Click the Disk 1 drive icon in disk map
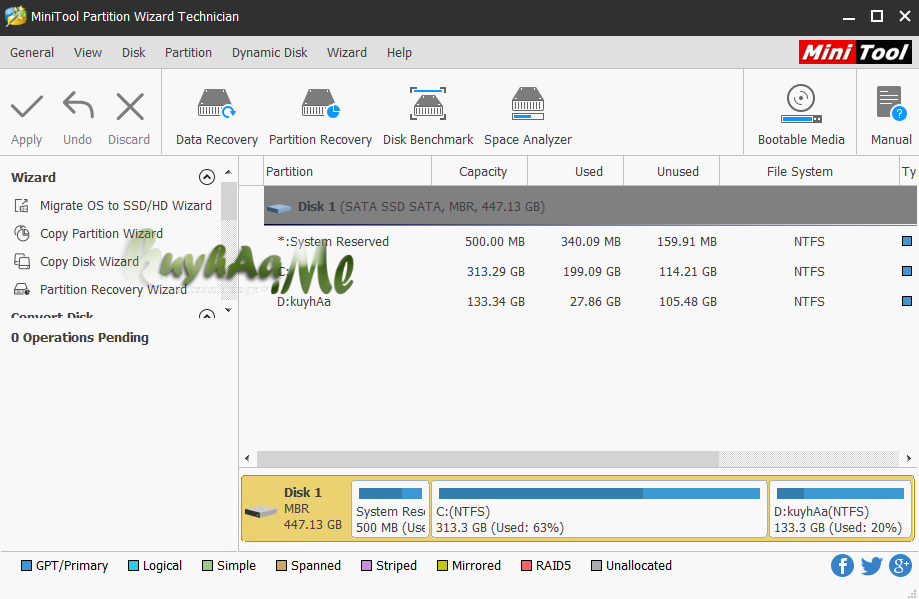This screenshot has width=919, height=599. point(261,512)
